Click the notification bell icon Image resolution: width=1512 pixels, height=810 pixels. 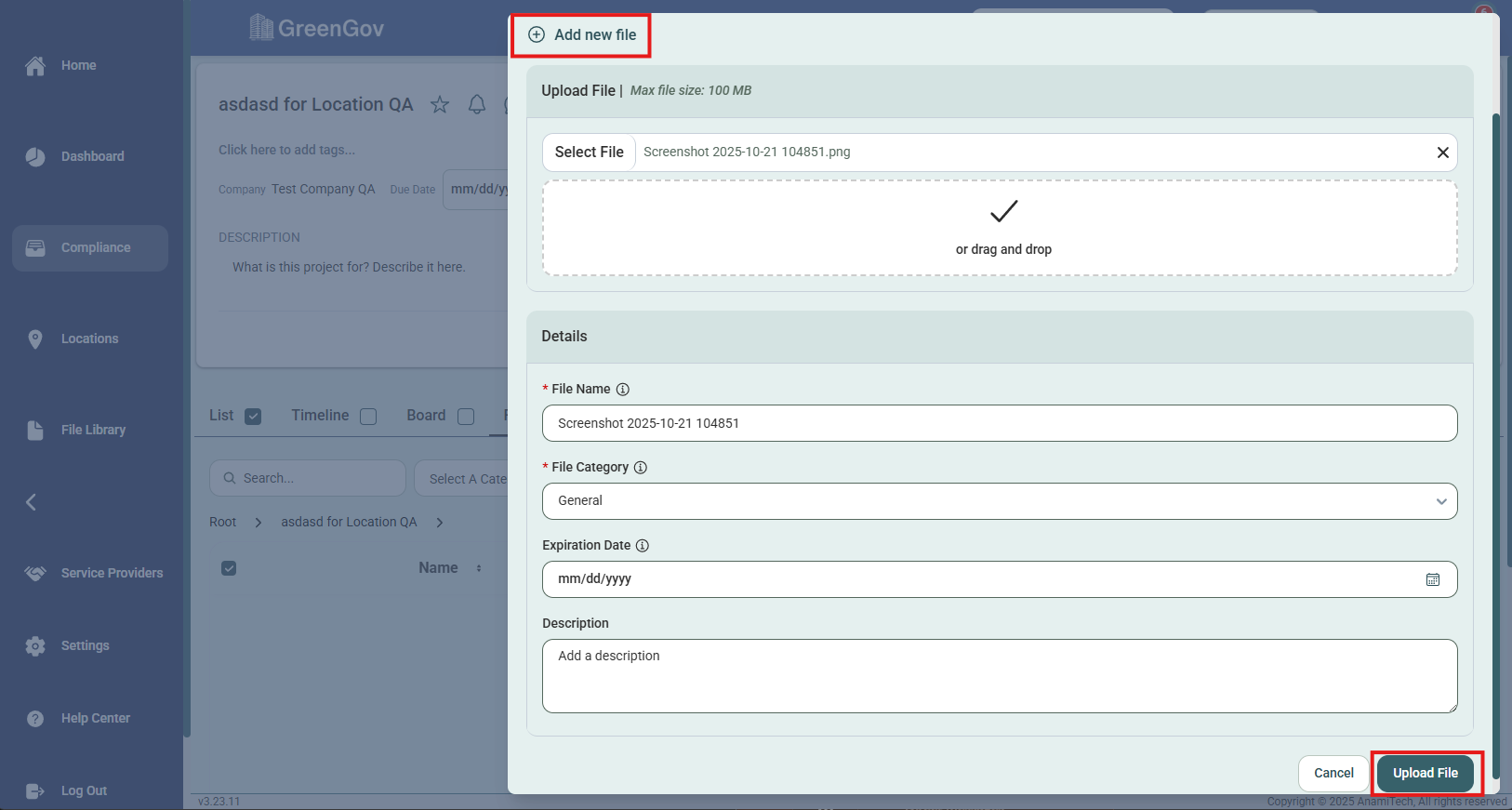pyautogui.click(x=477, y=105)
